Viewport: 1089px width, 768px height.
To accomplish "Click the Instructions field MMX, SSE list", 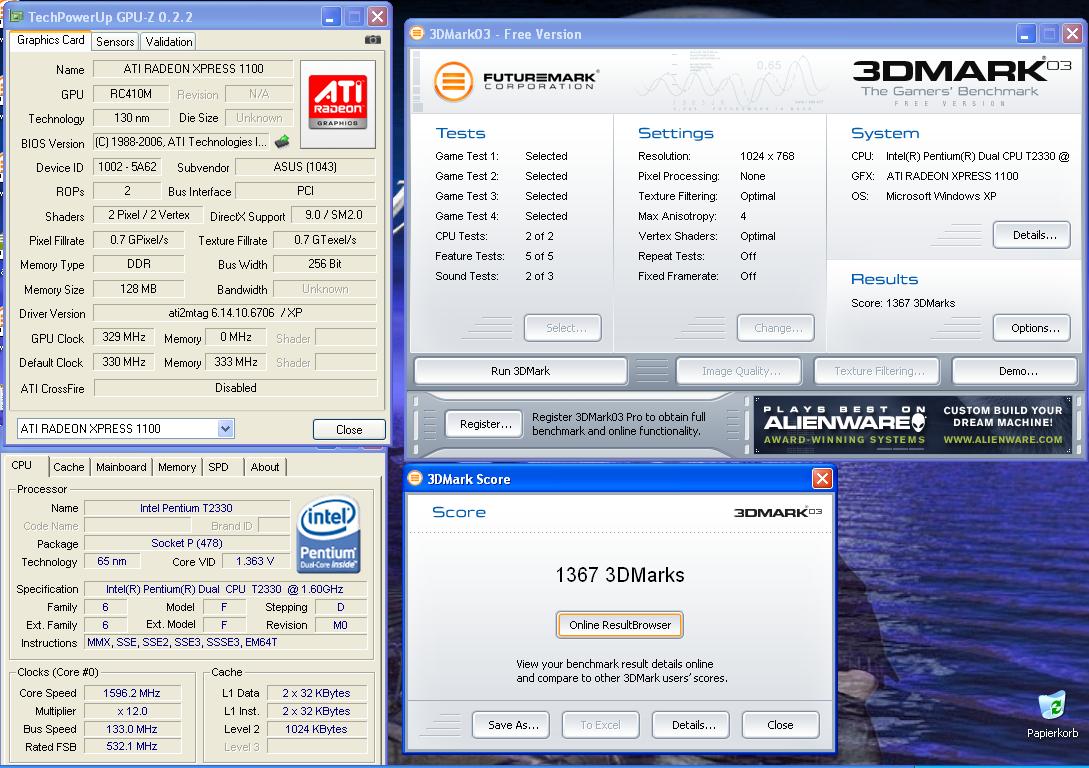I will (x=225, y=642).
